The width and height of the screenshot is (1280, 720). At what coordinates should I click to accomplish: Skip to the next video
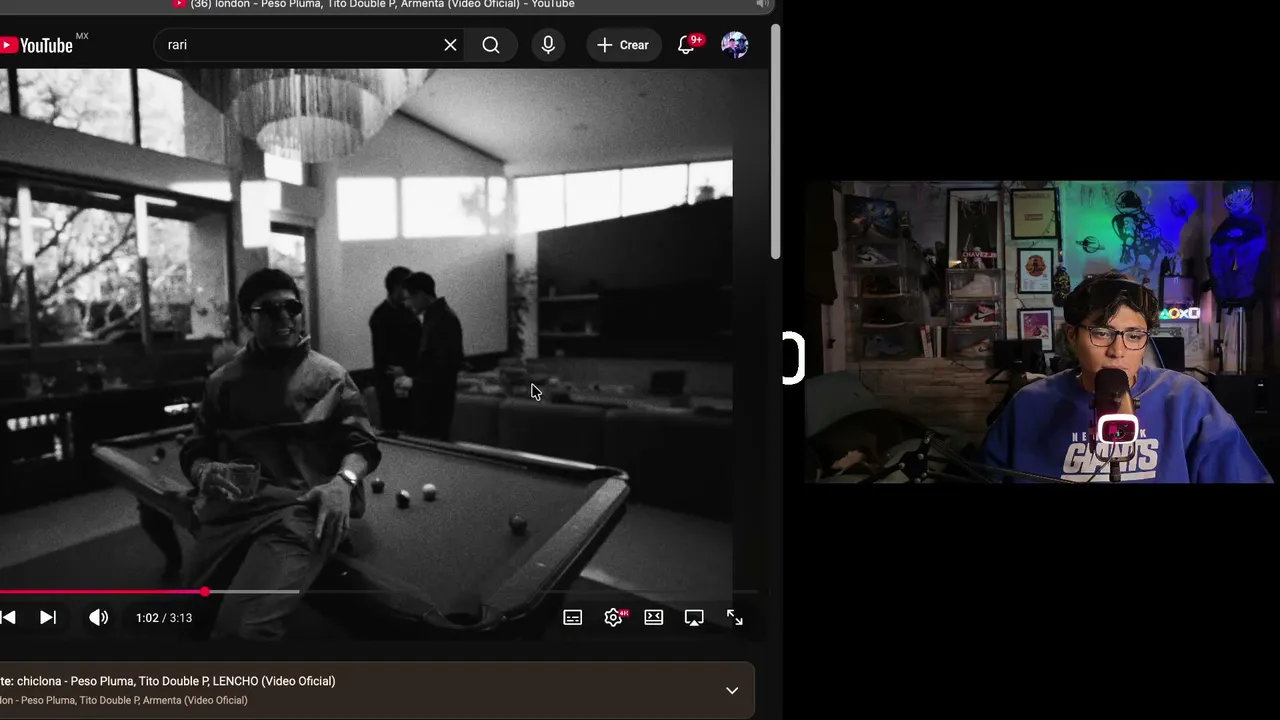[x=48, y=618]
